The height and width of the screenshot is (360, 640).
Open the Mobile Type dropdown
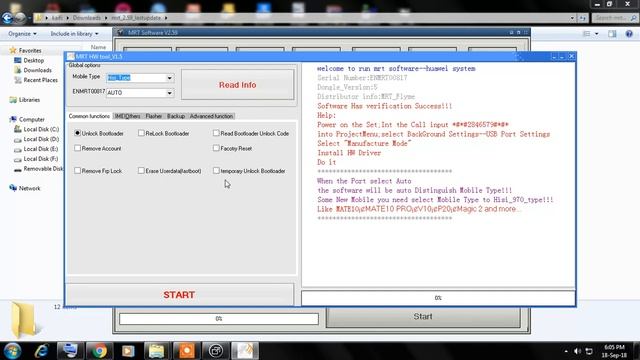pyautogui.click(x=169, y=78)
